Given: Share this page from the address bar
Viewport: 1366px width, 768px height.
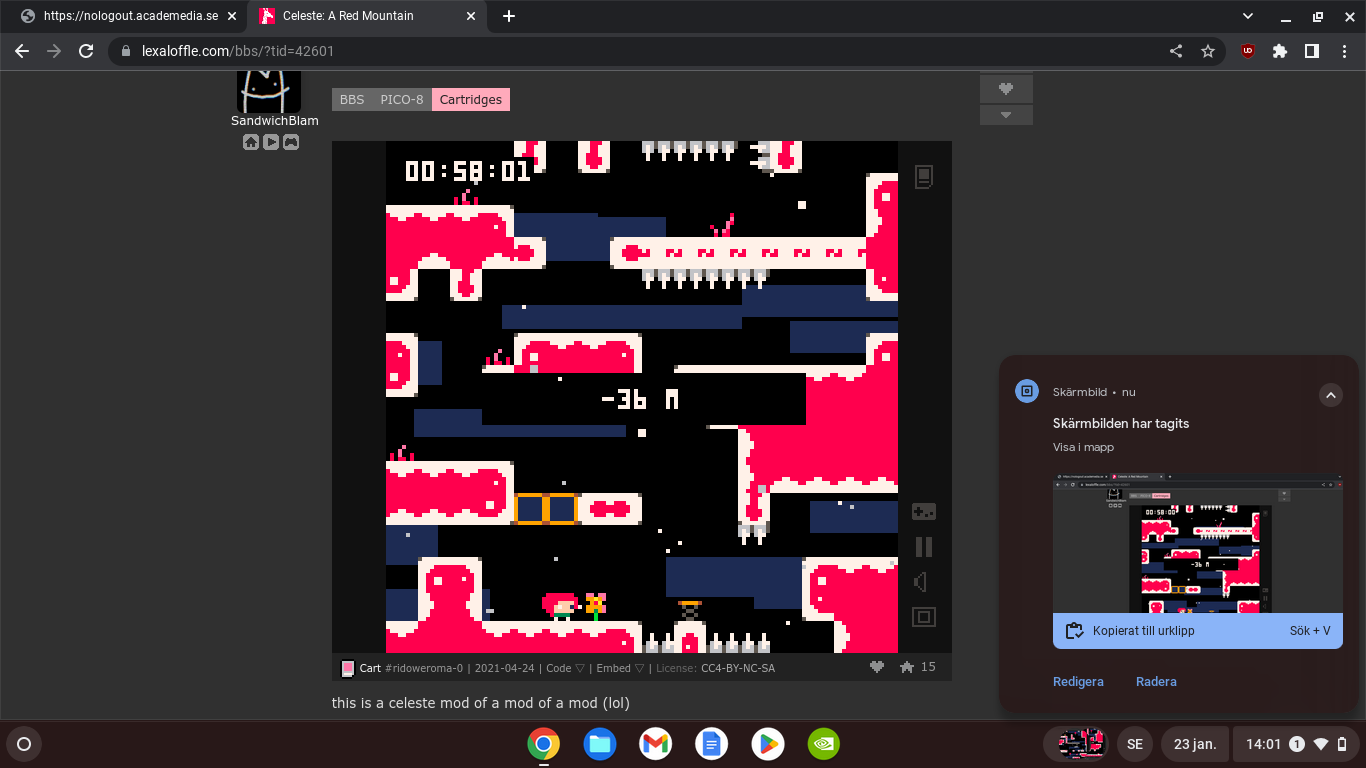Looking at the screenshot, I should pyautogui.click(x=1176, y=51).
